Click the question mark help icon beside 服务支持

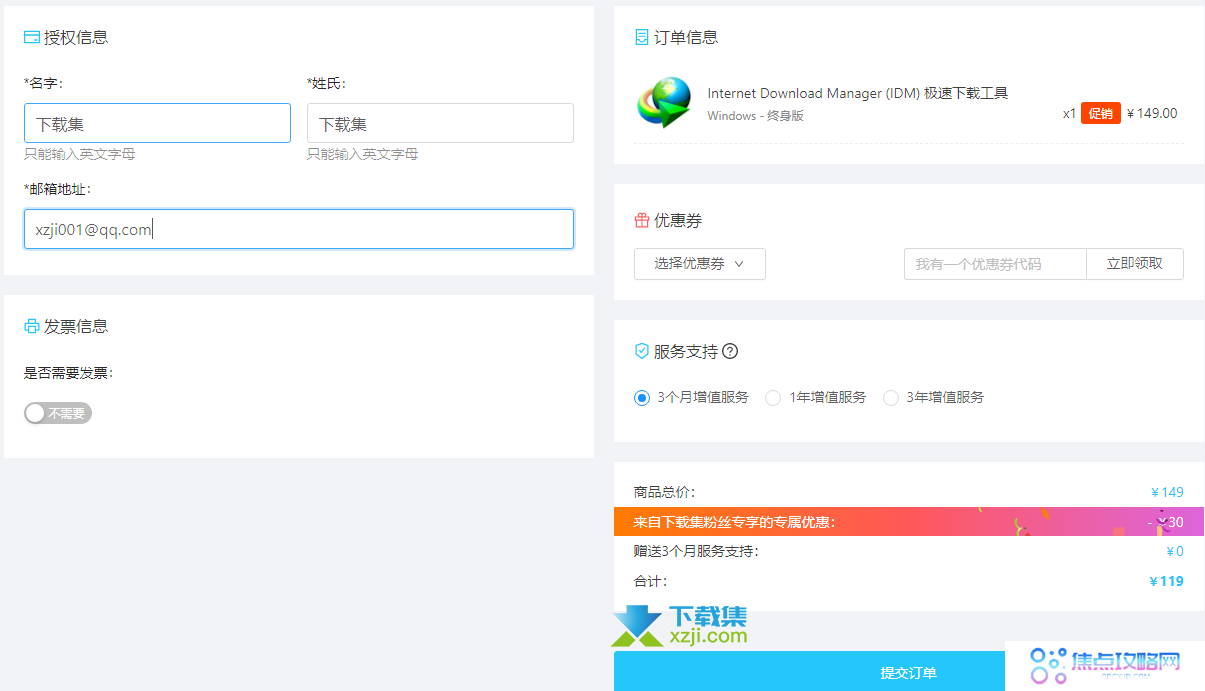pos(730,351)
